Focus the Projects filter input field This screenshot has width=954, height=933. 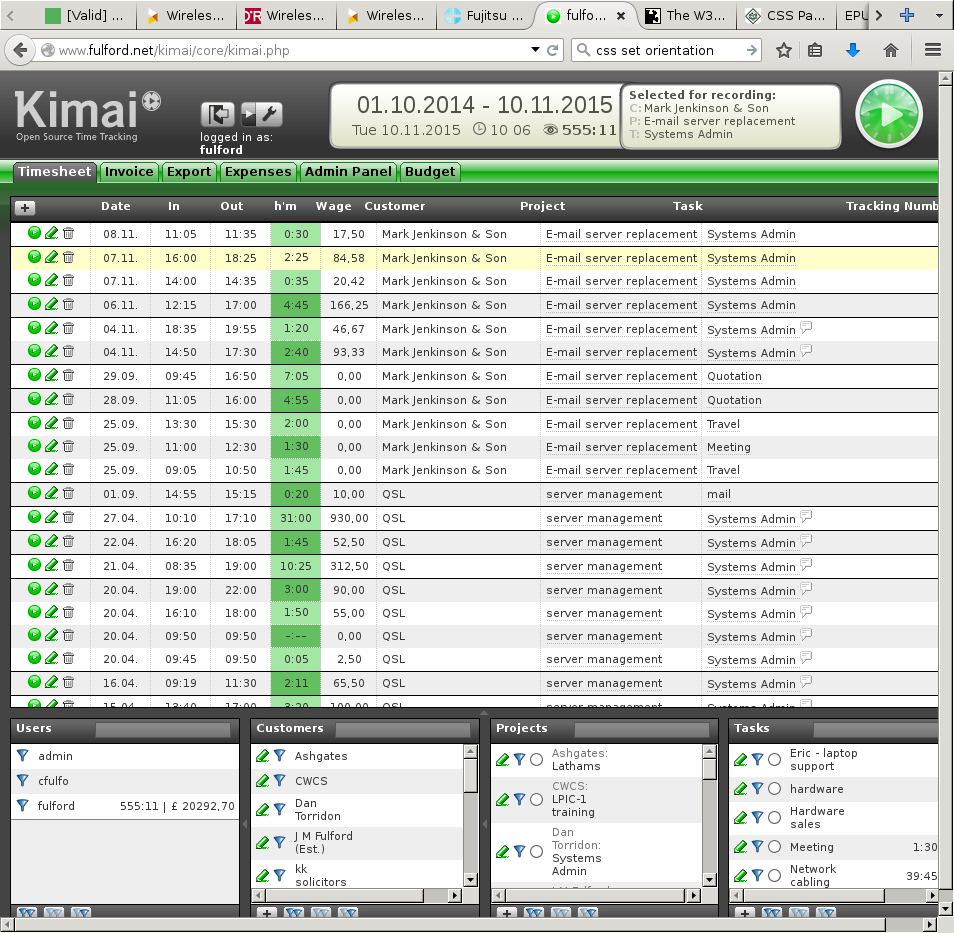642,729
